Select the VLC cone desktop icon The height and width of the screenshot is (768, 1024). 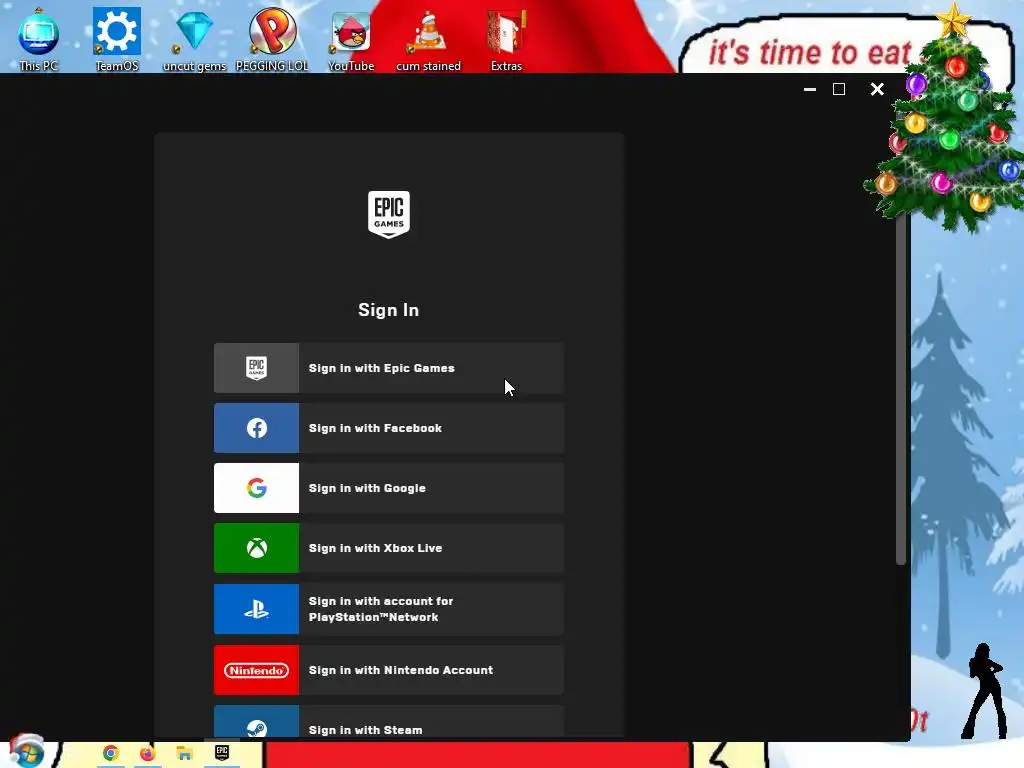(x=428, y=39)
